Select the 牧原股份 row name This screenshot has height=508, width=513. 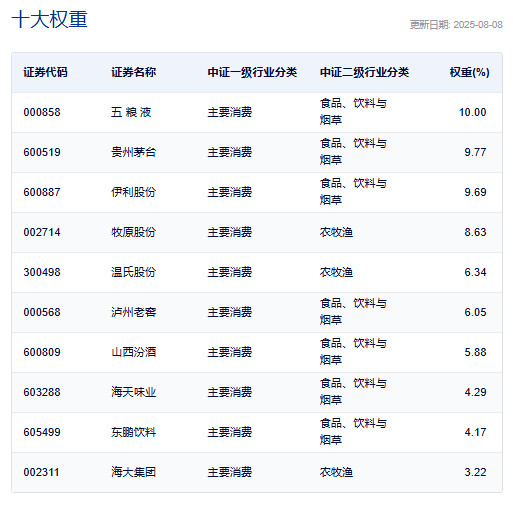coord(133,232)
